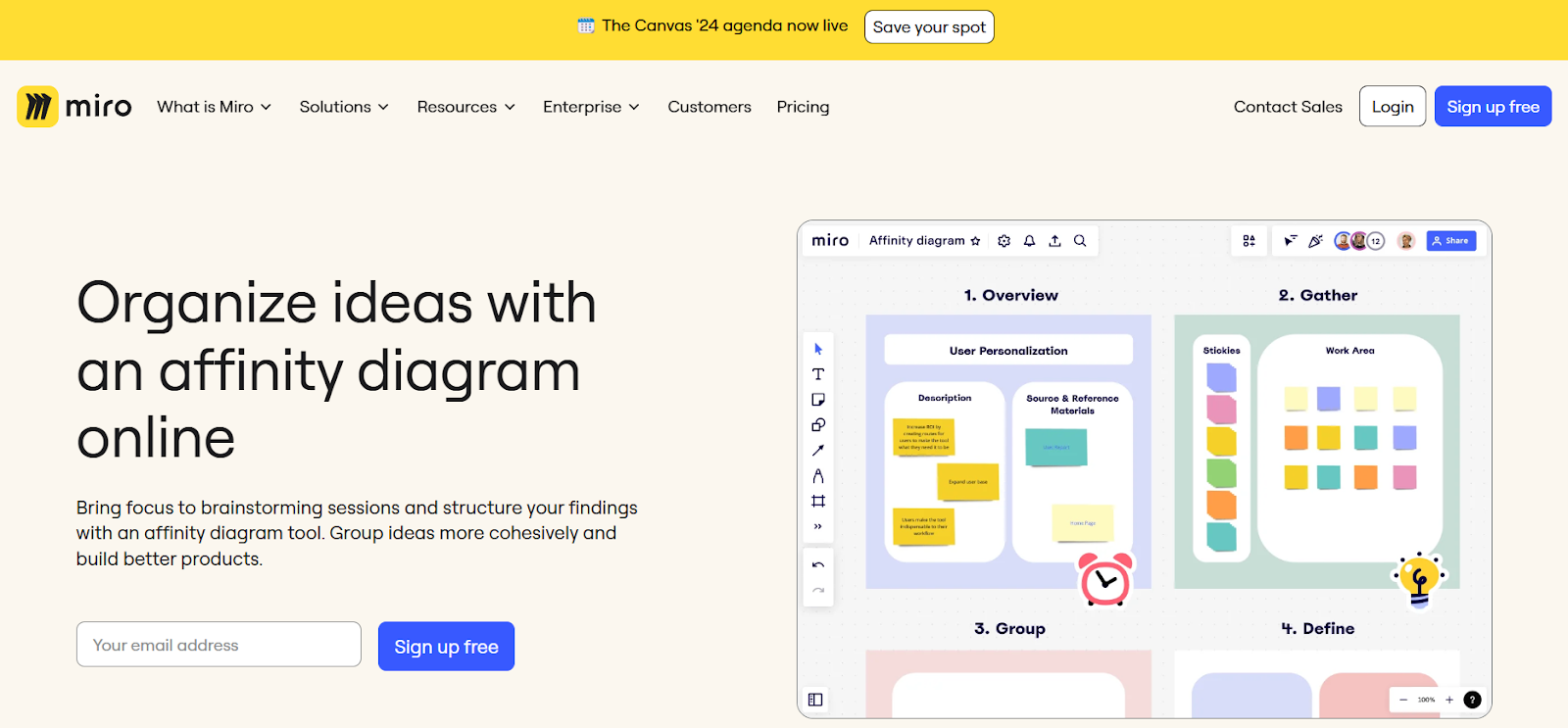Click the cursor-tracking arrow icon near avatars
The image size is (1568, 728).
click(x=1291, y=241)
